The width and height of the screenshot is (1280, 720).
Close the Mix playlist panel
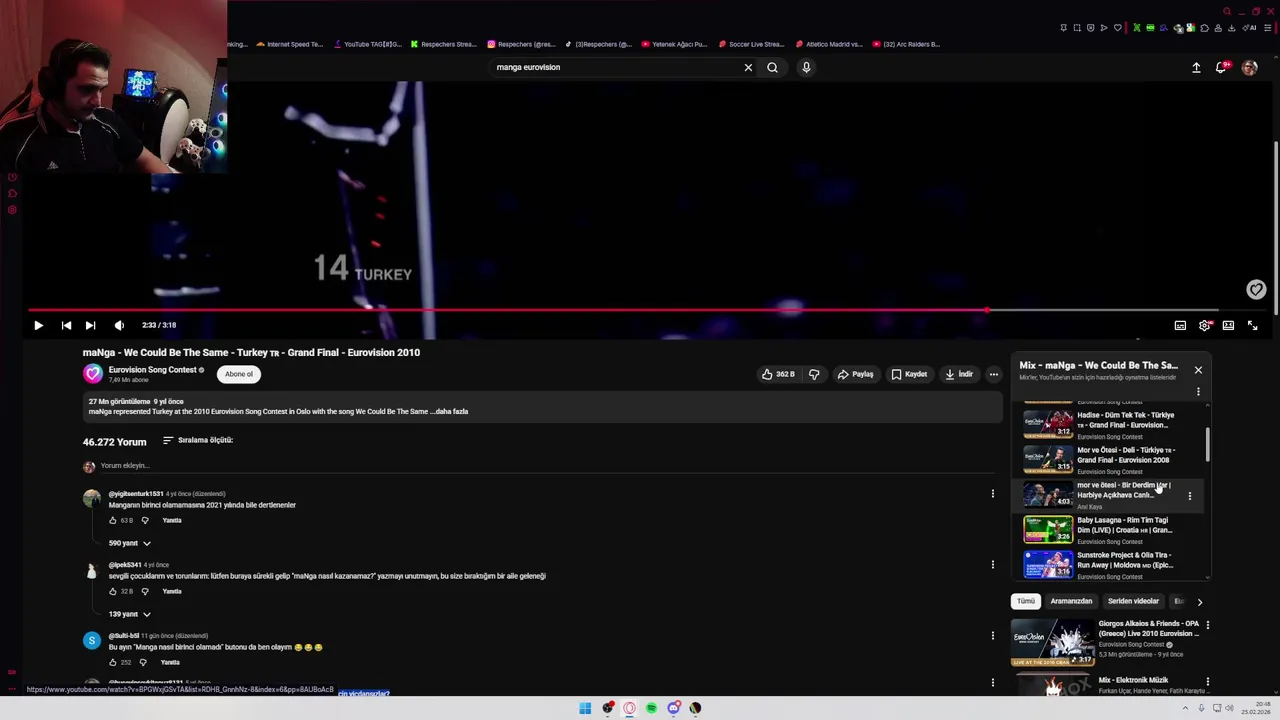coord(1198,370)
